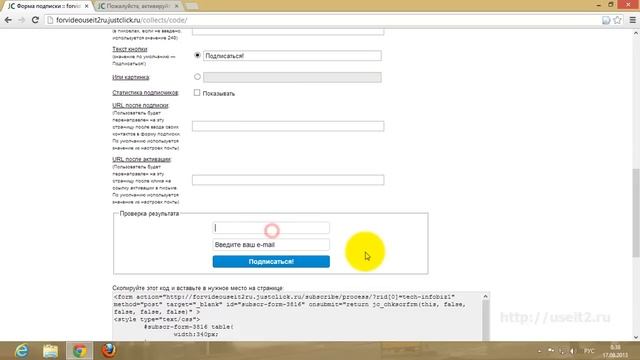This screenshot has height=360, width=640.
Task: Click the РУС language indicator
Action: [x=589, y=351]
